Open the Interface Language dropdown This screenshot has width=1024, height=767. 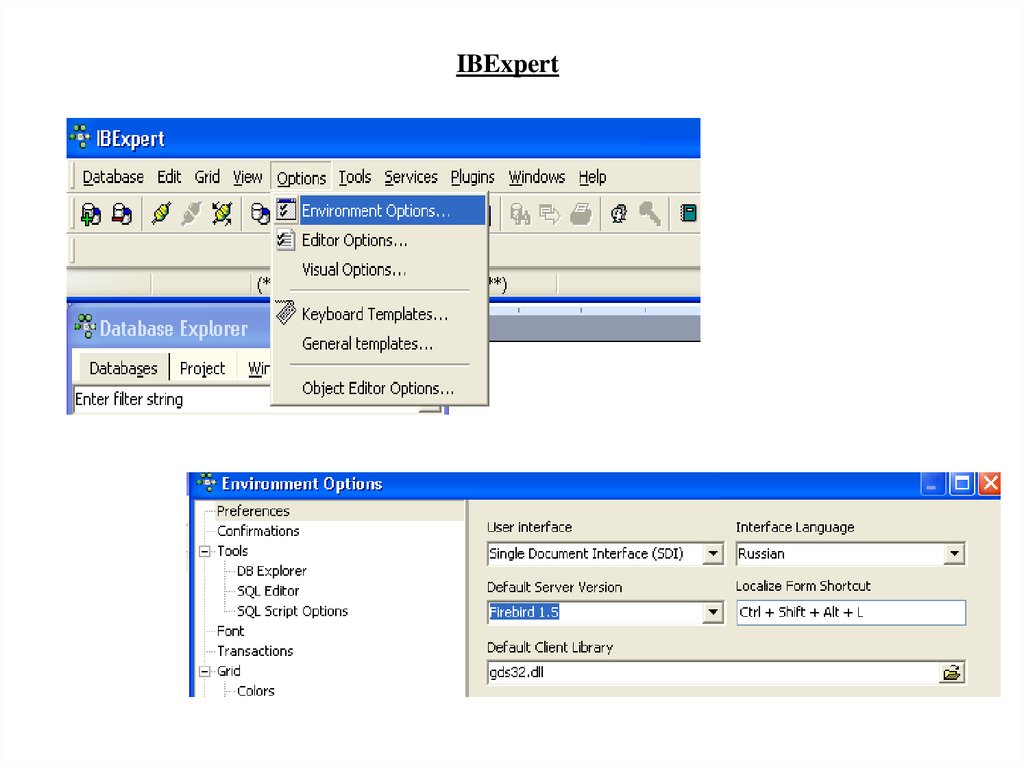[x=954, y=554]
